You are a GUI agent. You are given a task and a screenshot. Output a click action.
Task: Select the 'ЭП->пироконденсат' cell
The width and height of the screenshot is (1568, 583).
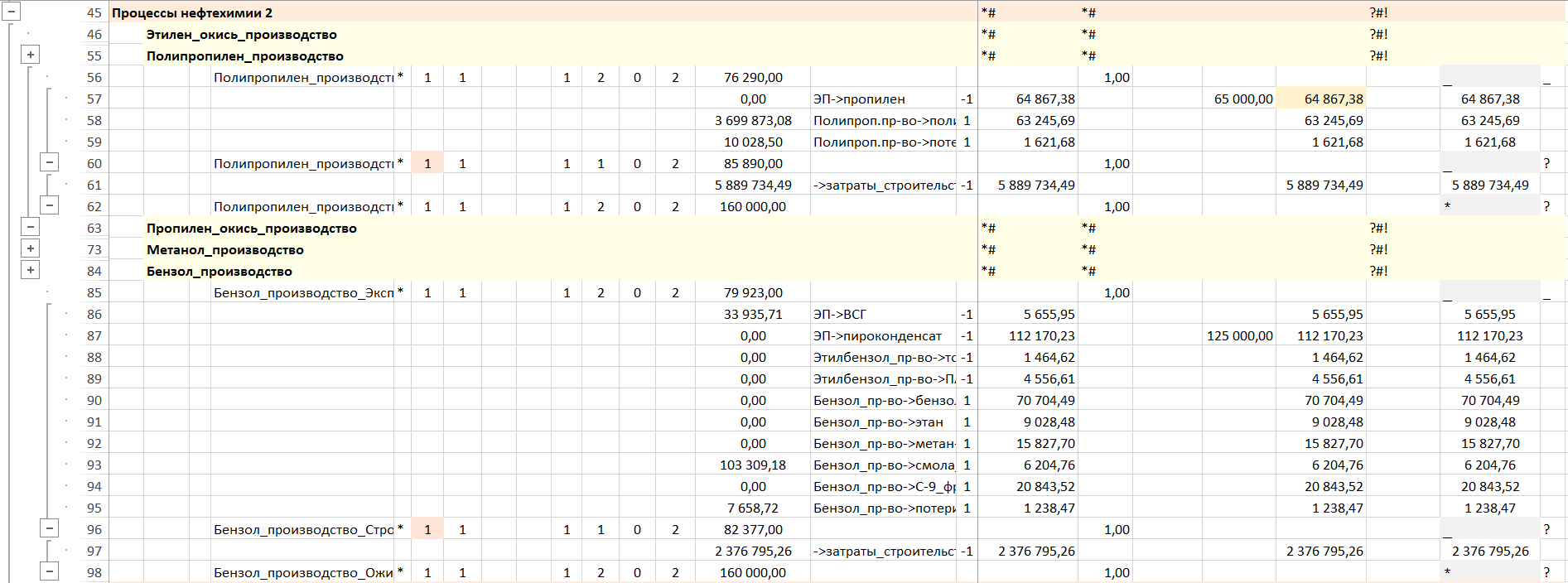882,336
